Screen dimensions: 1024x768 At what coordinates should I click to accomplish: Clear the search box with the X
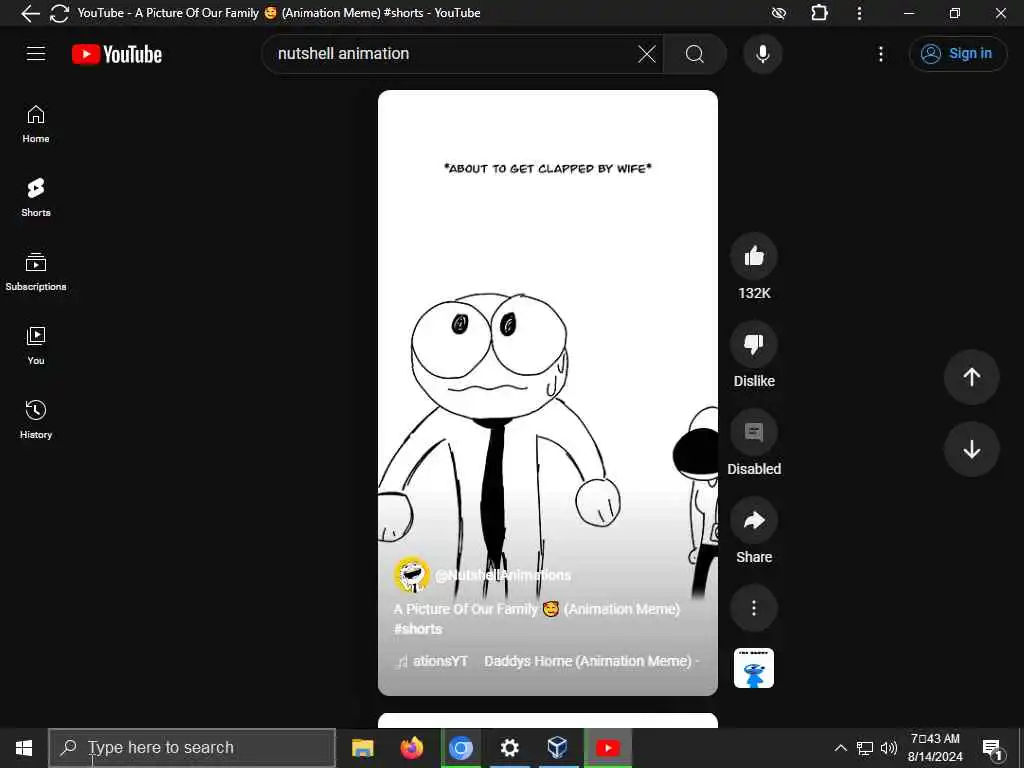[x=647, y=54]
